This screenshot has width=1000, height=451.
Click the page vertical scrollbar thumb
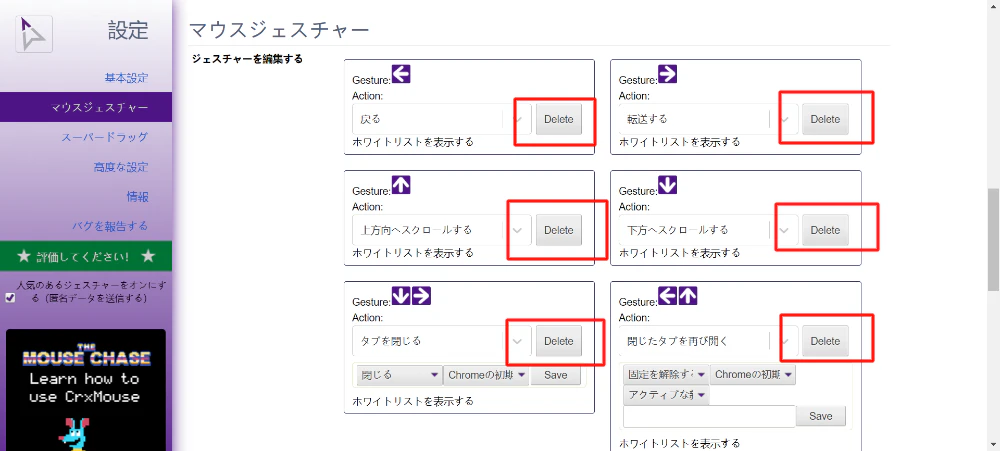coord(993,239)
